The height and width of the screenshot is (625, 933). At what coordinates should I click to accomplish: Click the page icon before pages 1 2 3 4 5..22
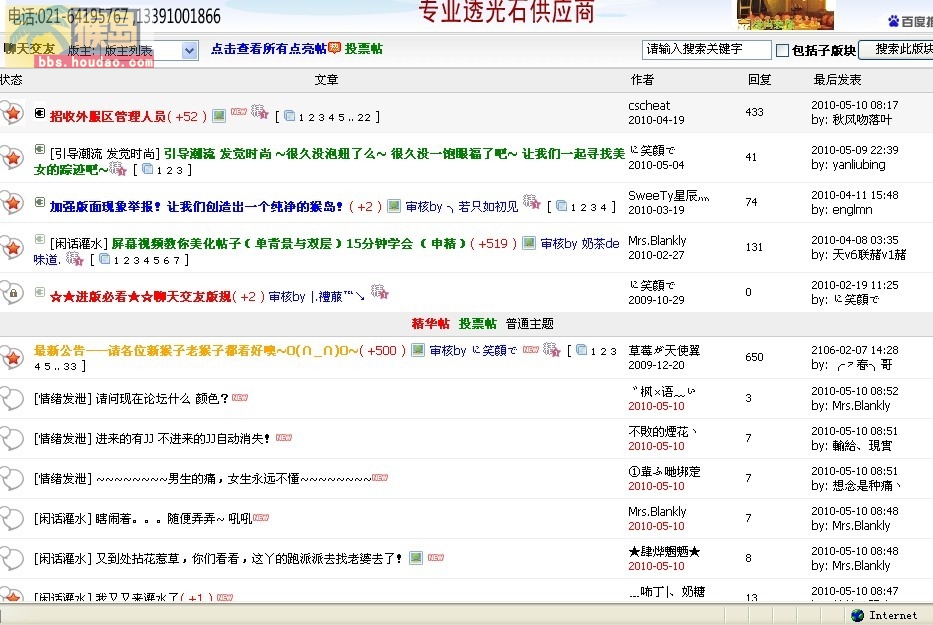coord(289,116)
